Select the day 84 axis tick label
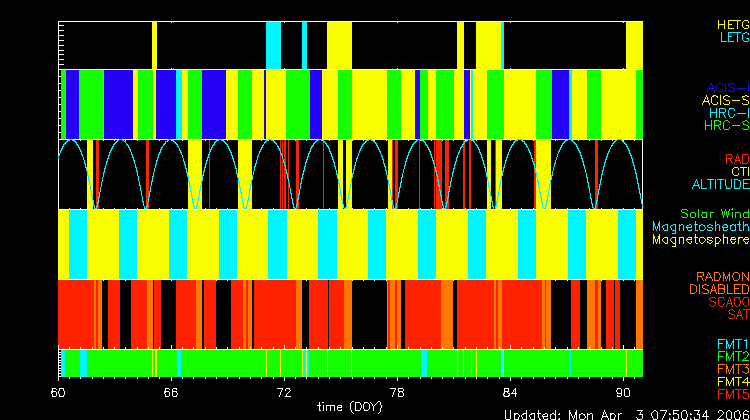750x420 pixels. (x=510, y=392)
